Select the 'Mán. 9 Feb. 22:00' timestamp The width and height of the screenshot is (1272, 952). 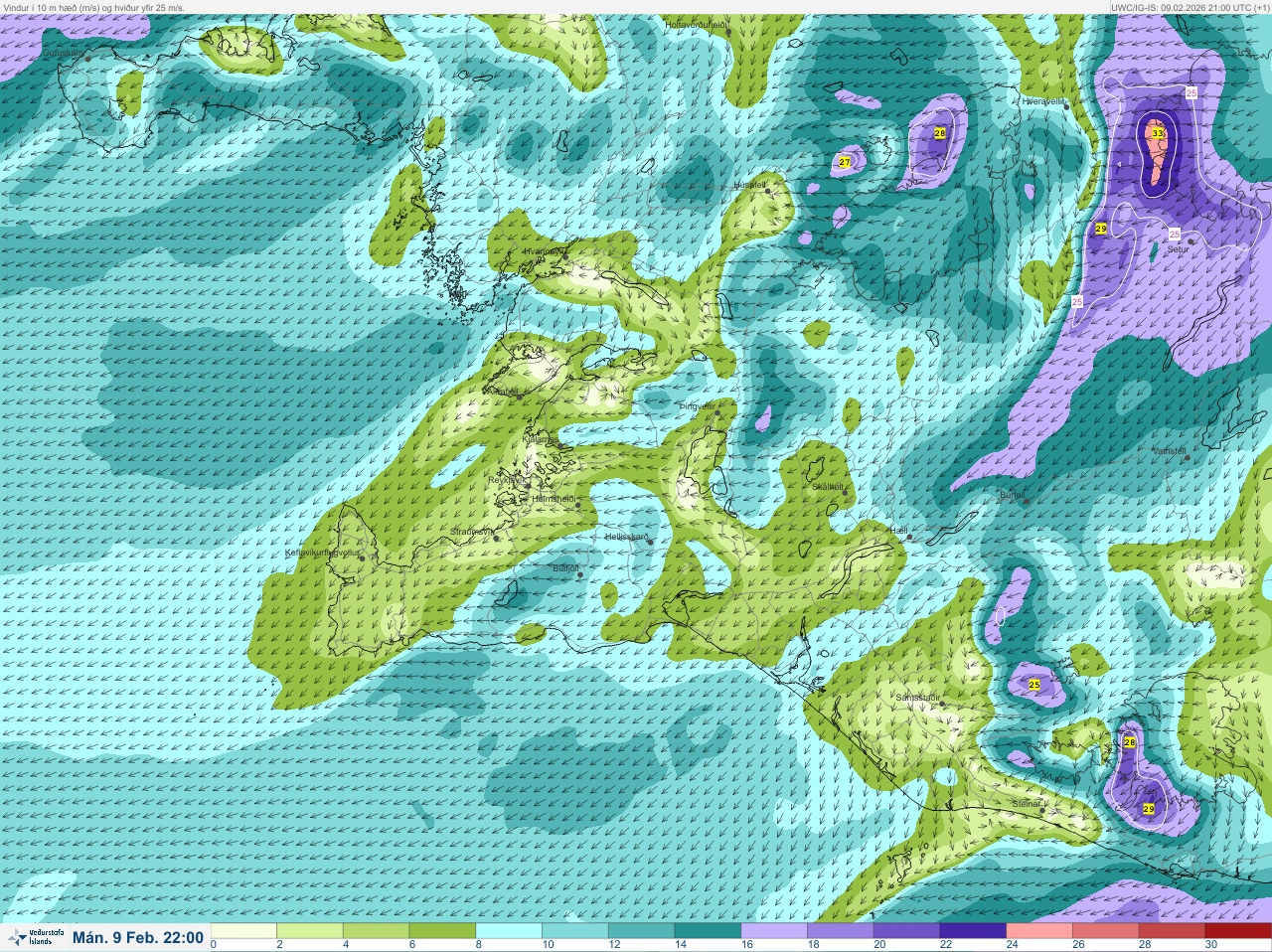pyautogui.click(x=138, y=937)
